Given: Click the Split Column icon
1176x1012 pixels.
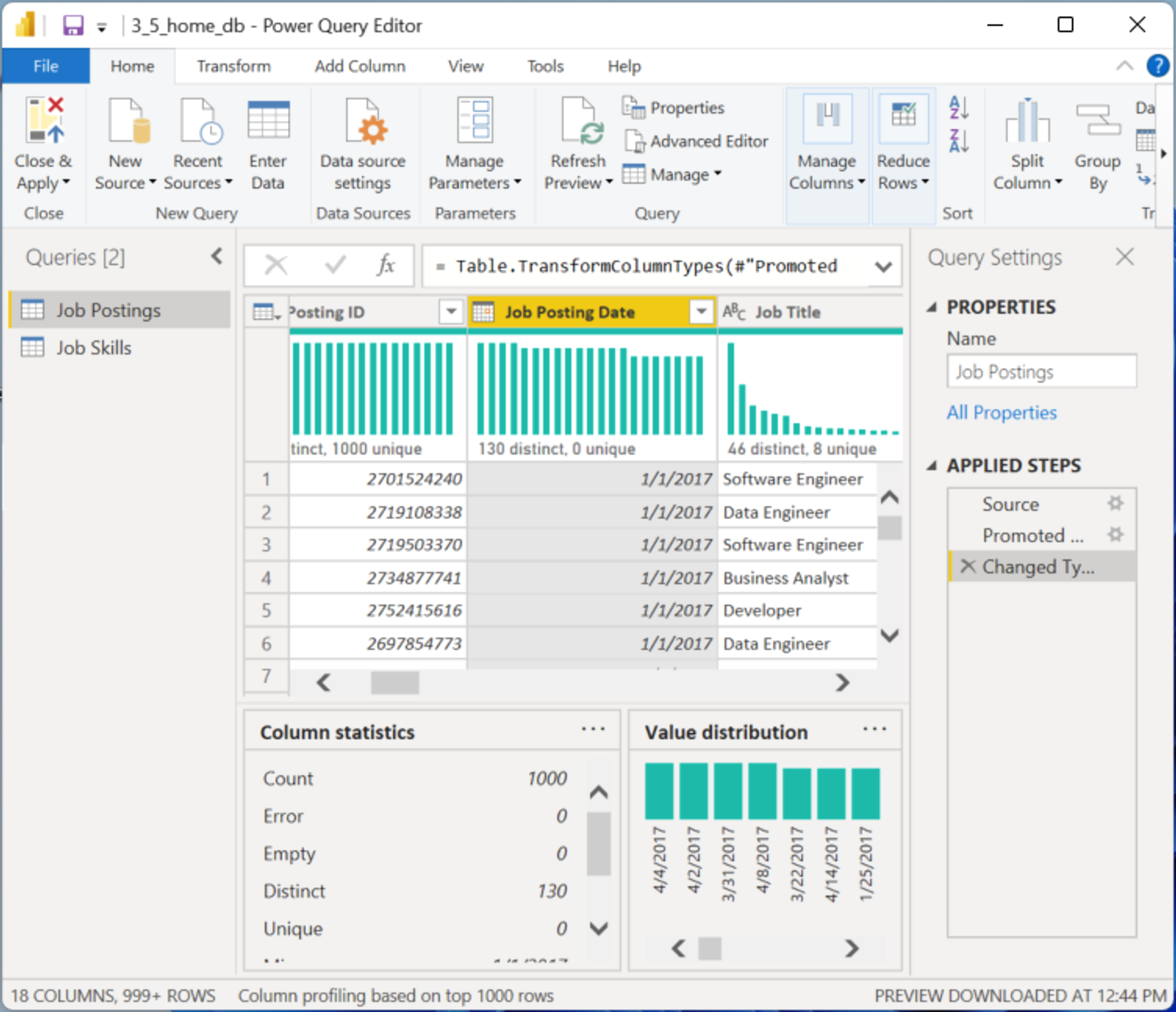Looking at the screenshot, I should point(1027,120).
